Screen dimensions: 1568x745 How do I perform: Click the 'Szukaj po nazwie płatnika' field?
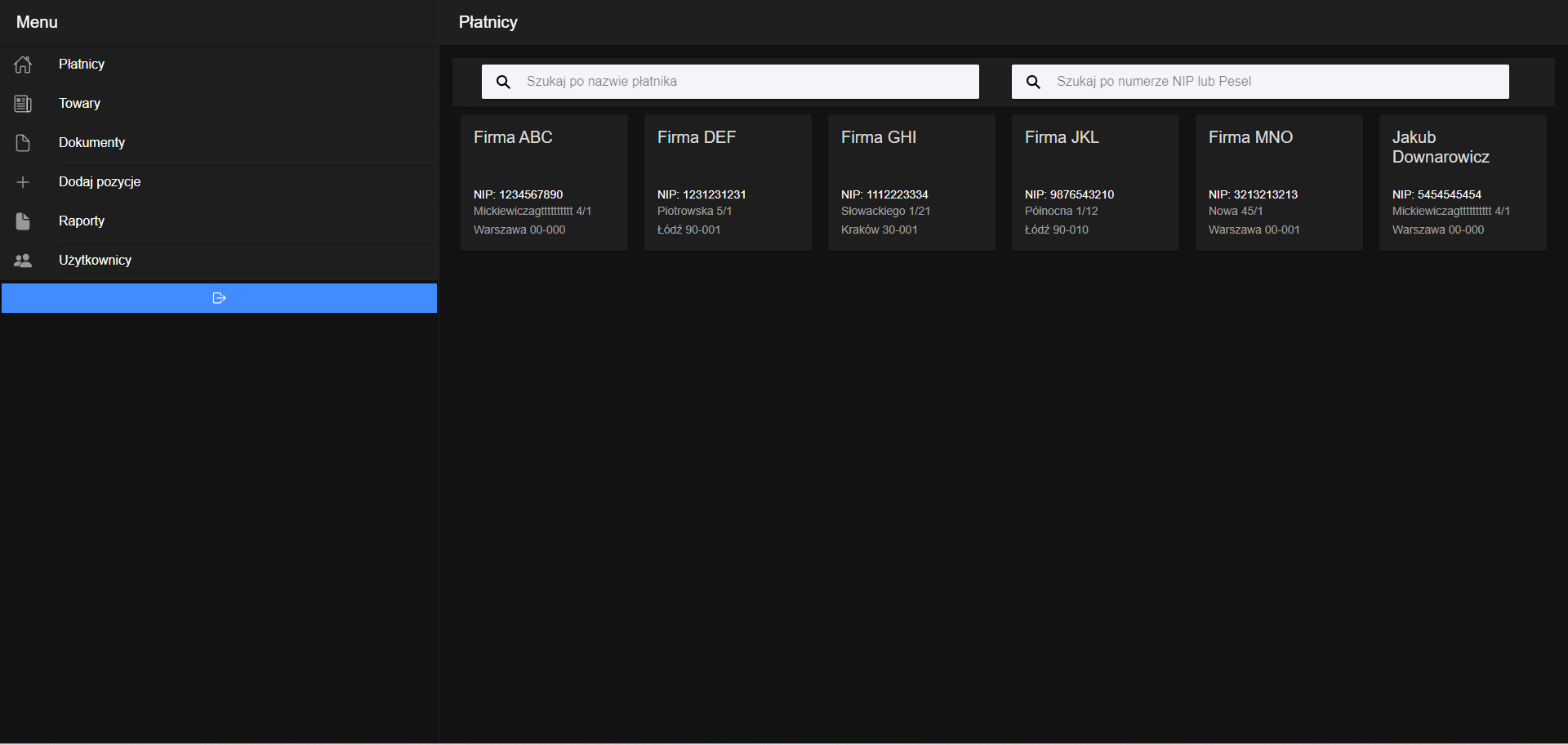click(730, 81)
